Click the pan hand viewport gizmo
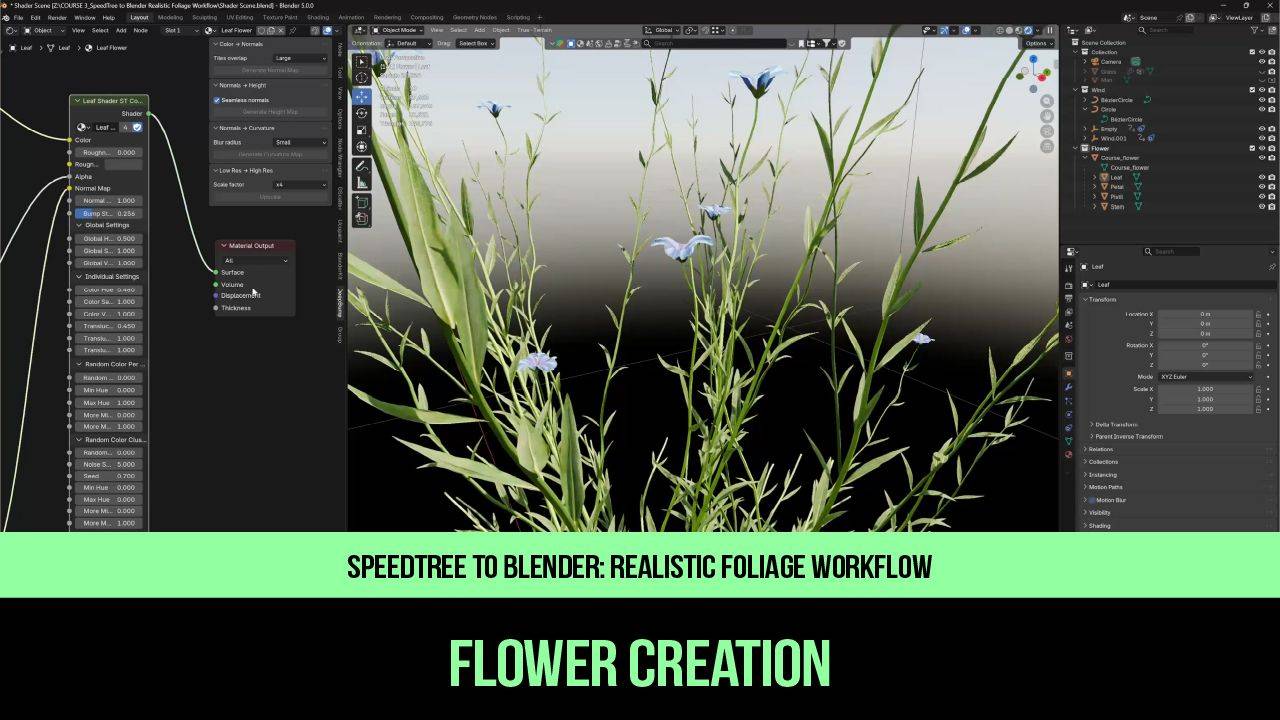The image size is (1280, 720). pos(1047,116)
